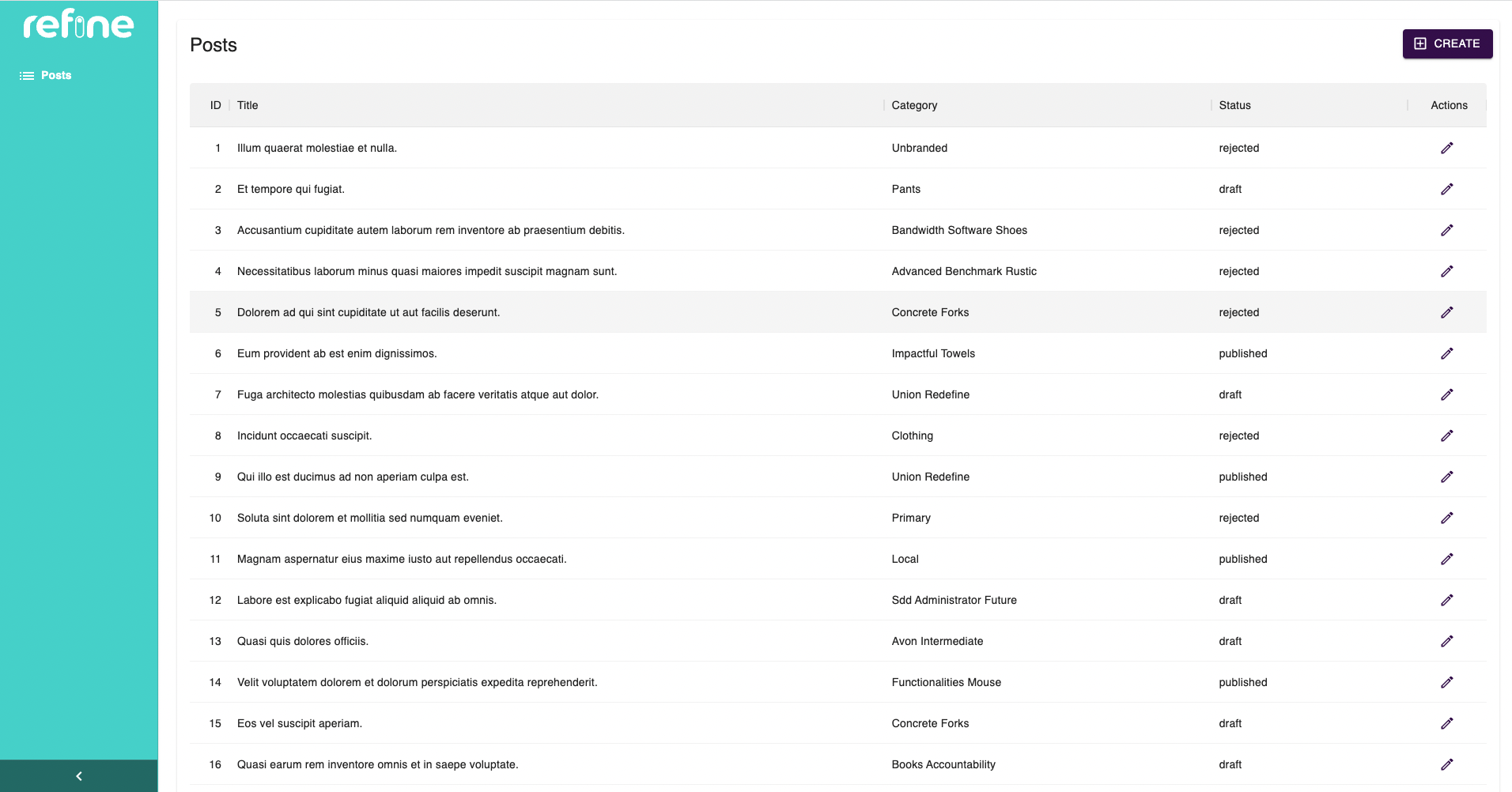The height and width of the screenshot is (792, 1512).
Task: Collapse the sidebar with the chevron
Action: [78, 775]
